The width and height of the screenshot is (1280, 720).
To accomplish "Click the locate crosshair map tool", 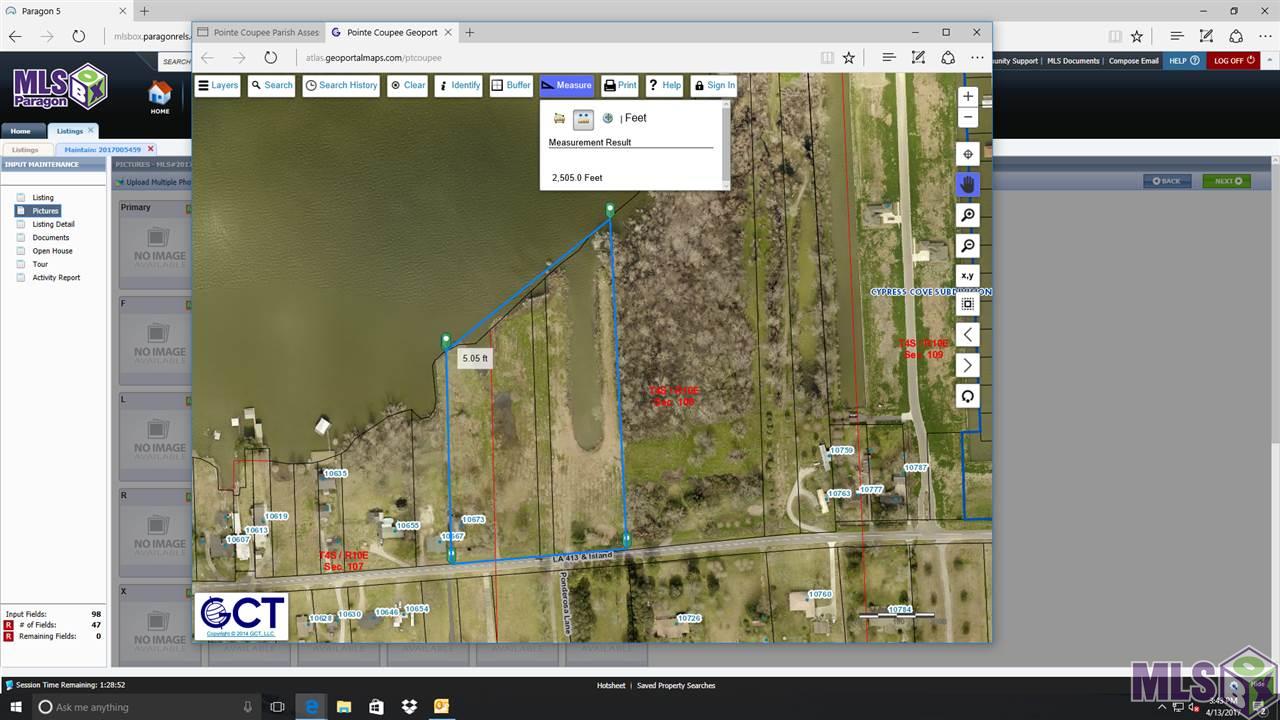I will (967, 154).
